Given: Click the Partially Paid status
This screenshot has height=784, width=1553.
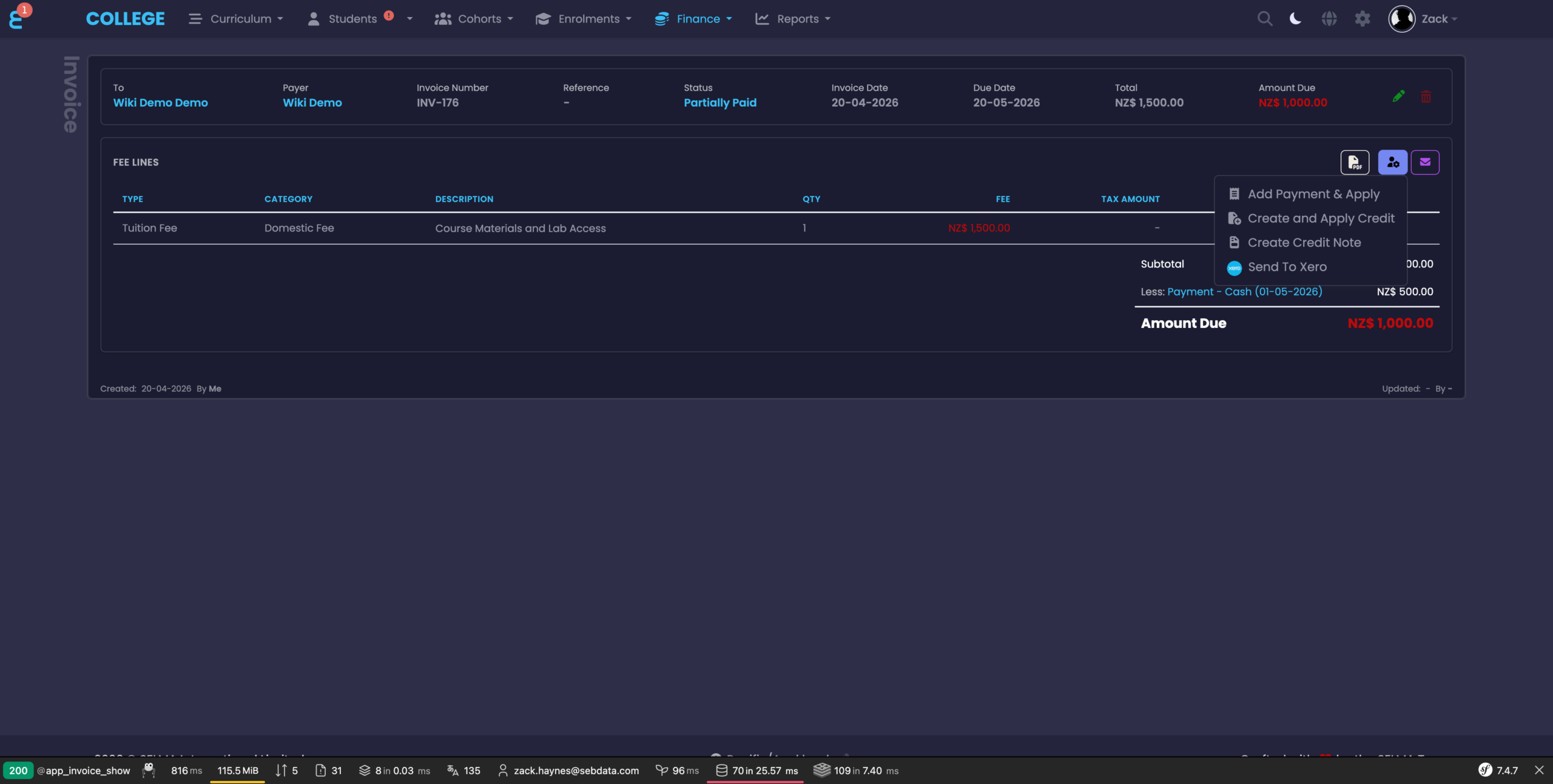Looking at the screenshot, I should (x=720, y=102).
